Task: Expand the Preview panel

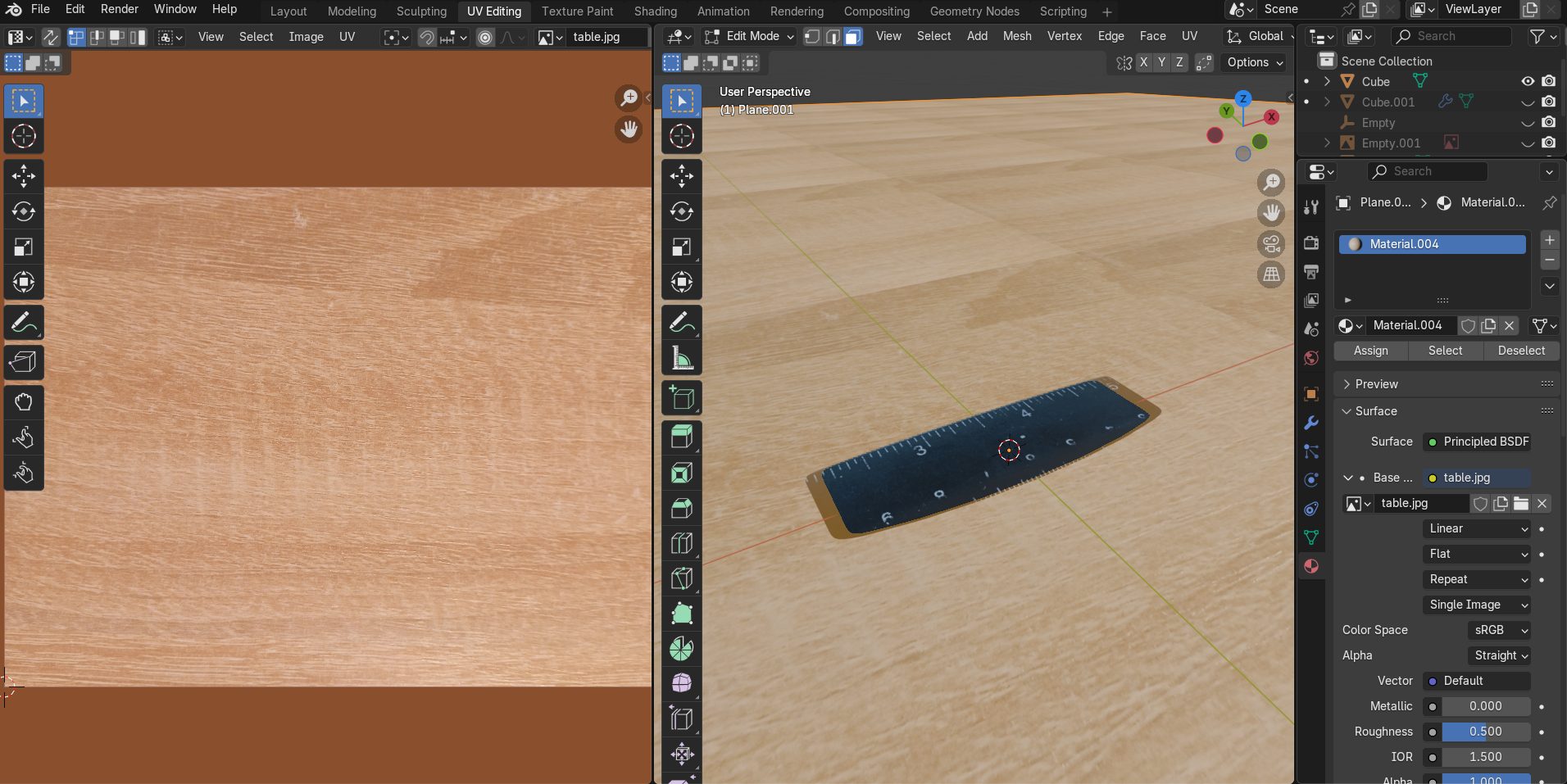Action: [x=1377, y=384]
